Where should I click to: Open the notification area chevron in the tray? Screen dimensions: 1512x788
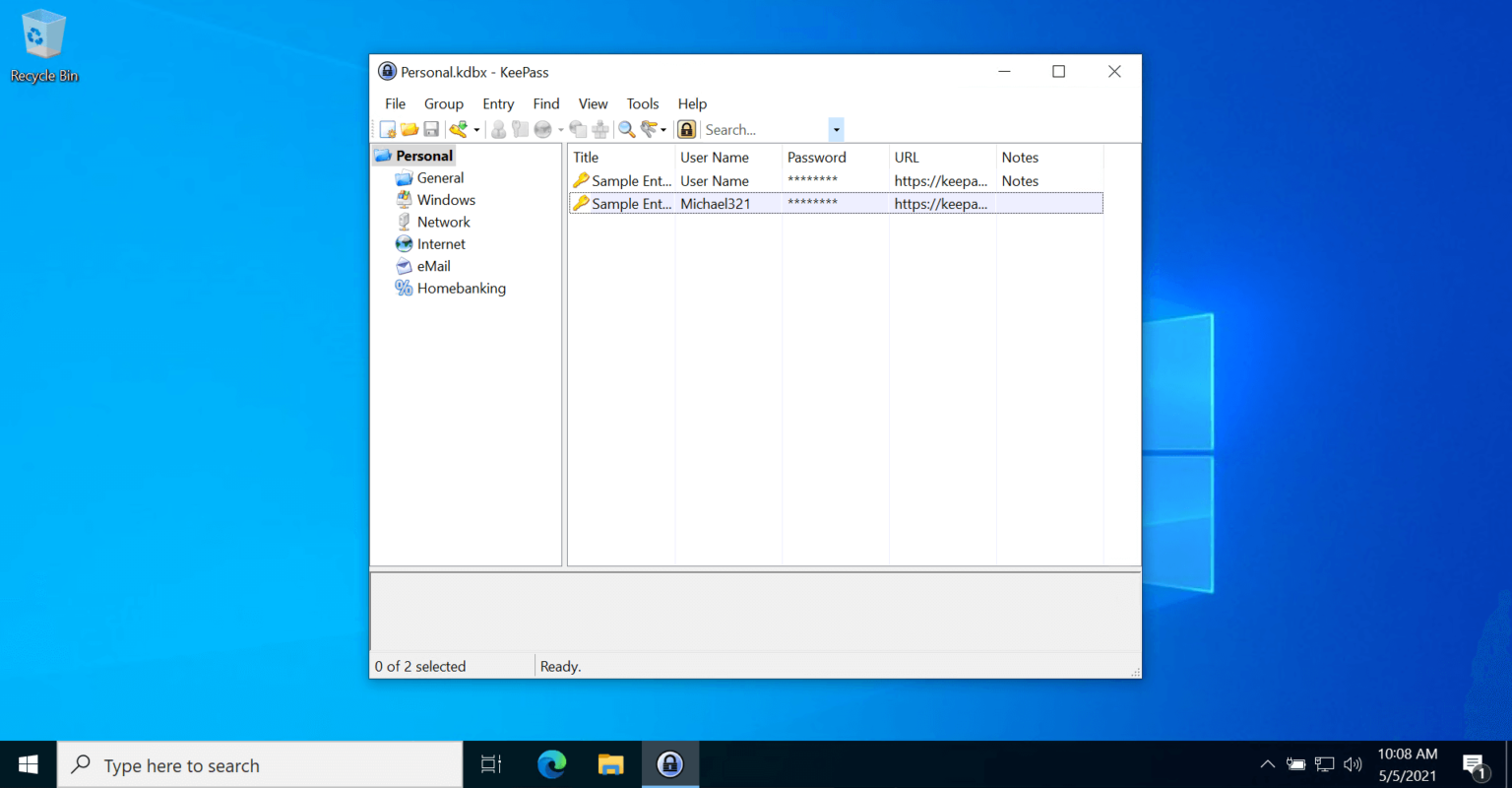[x=1268, y=763]
